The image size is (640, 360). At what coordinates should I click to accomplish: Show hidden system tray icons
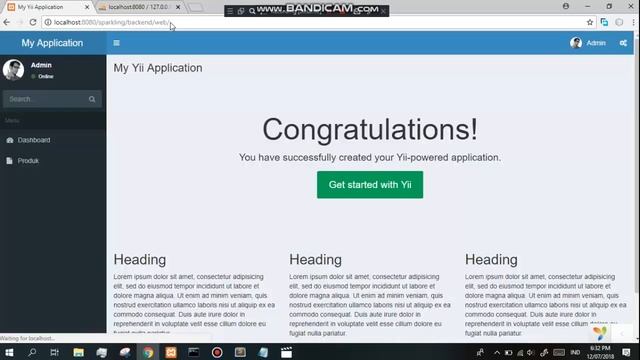[x=497, y=353]
